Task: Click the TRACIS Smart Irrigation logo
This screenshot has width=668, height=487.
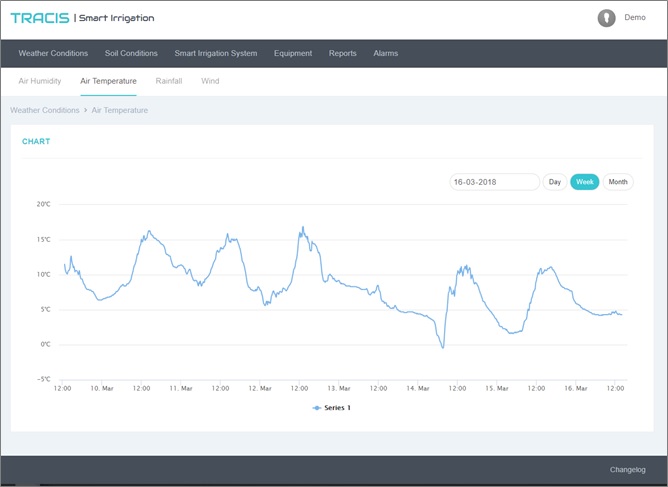Action: coord(82,18)
